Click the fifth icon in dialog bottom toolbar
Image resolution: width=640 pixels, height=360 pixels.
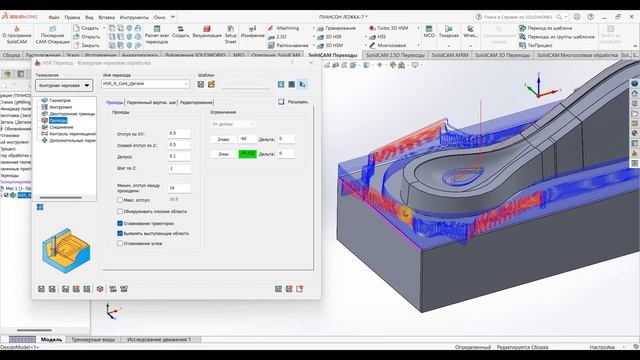[x=87, y=289]
